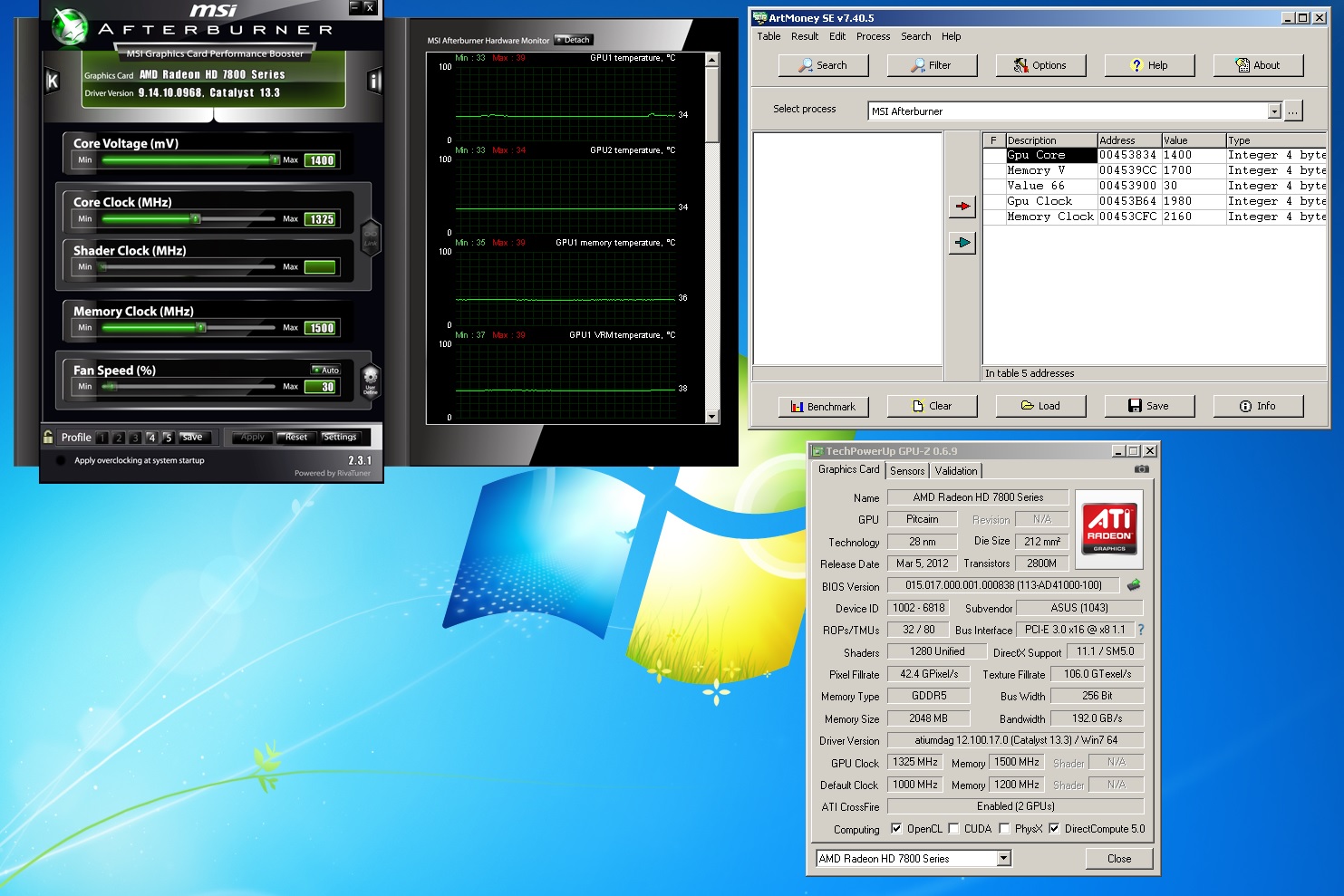Save BIOS using GPU-Z chip arrow icon
Screen dimensions: 1344x896
tap(1134, 585)
